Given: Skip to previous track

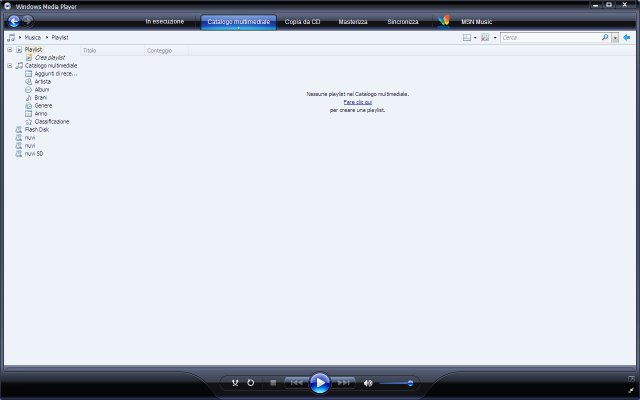Looking at the screenshot, I should (296, 383).
